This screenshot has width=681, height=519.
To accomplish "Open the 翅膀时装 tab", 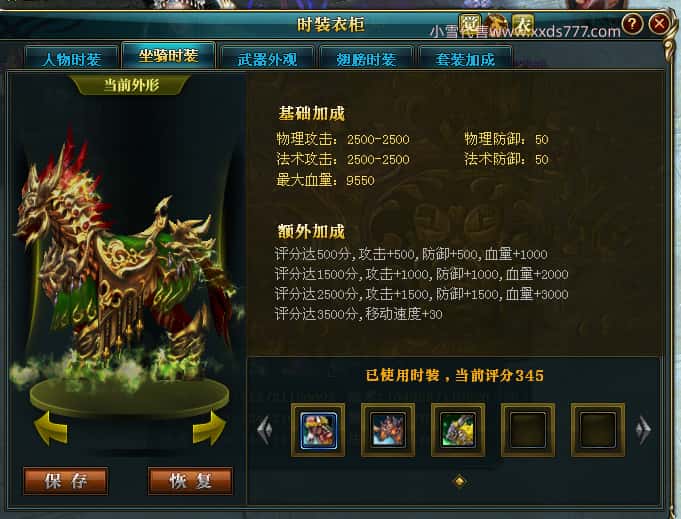I will pos(366,58).
